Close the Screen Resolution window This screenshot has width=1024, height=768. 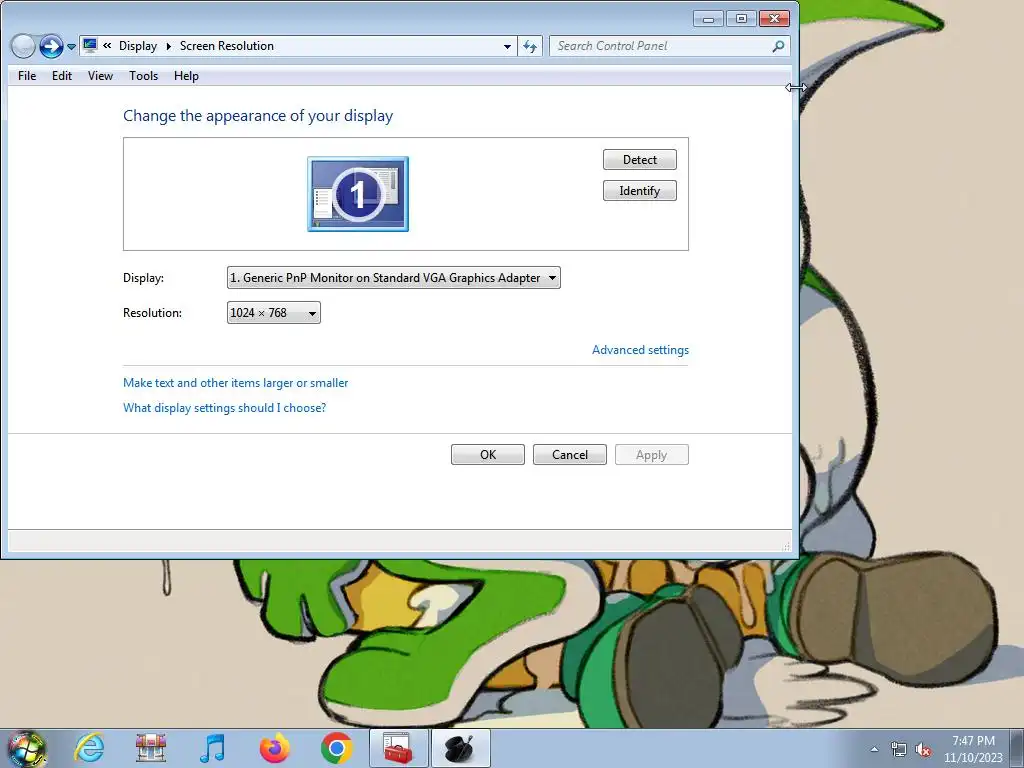point(774,18)
